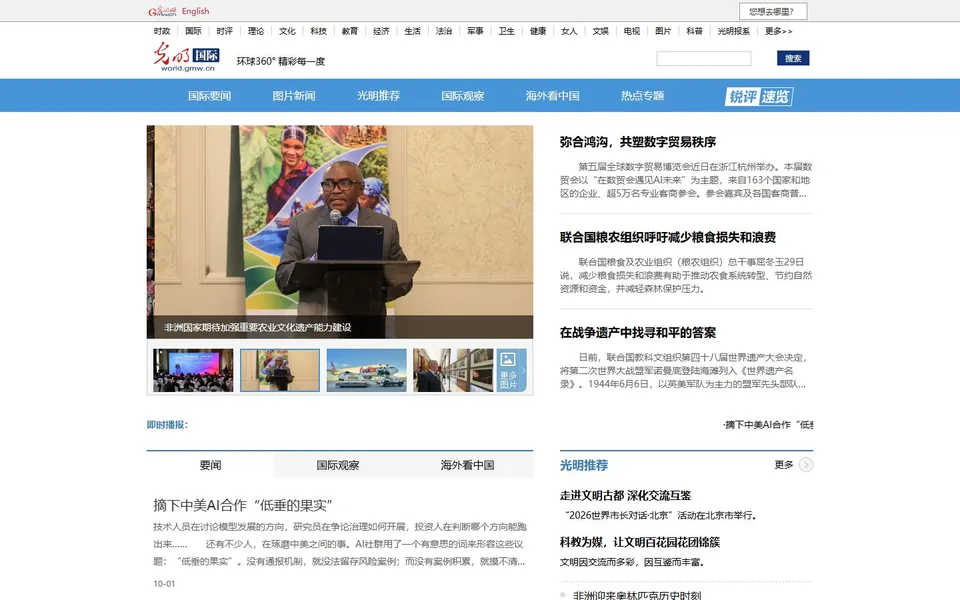Image resolution: width=960 pixels, height=600 pixels.
Task: Open the 军事 channel link
Action: (475, 31)
